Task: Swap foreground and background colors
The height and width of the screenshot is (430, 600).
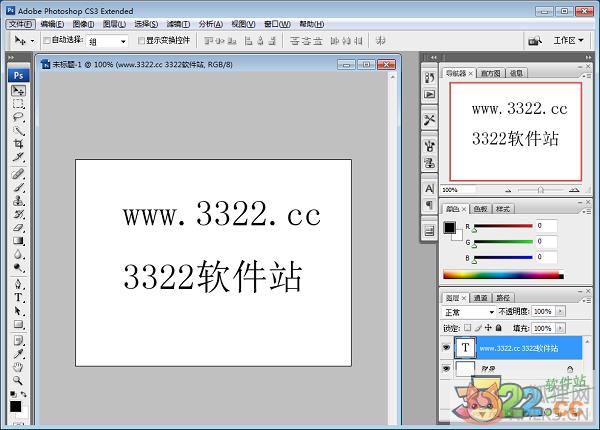Action: [24, 394]
